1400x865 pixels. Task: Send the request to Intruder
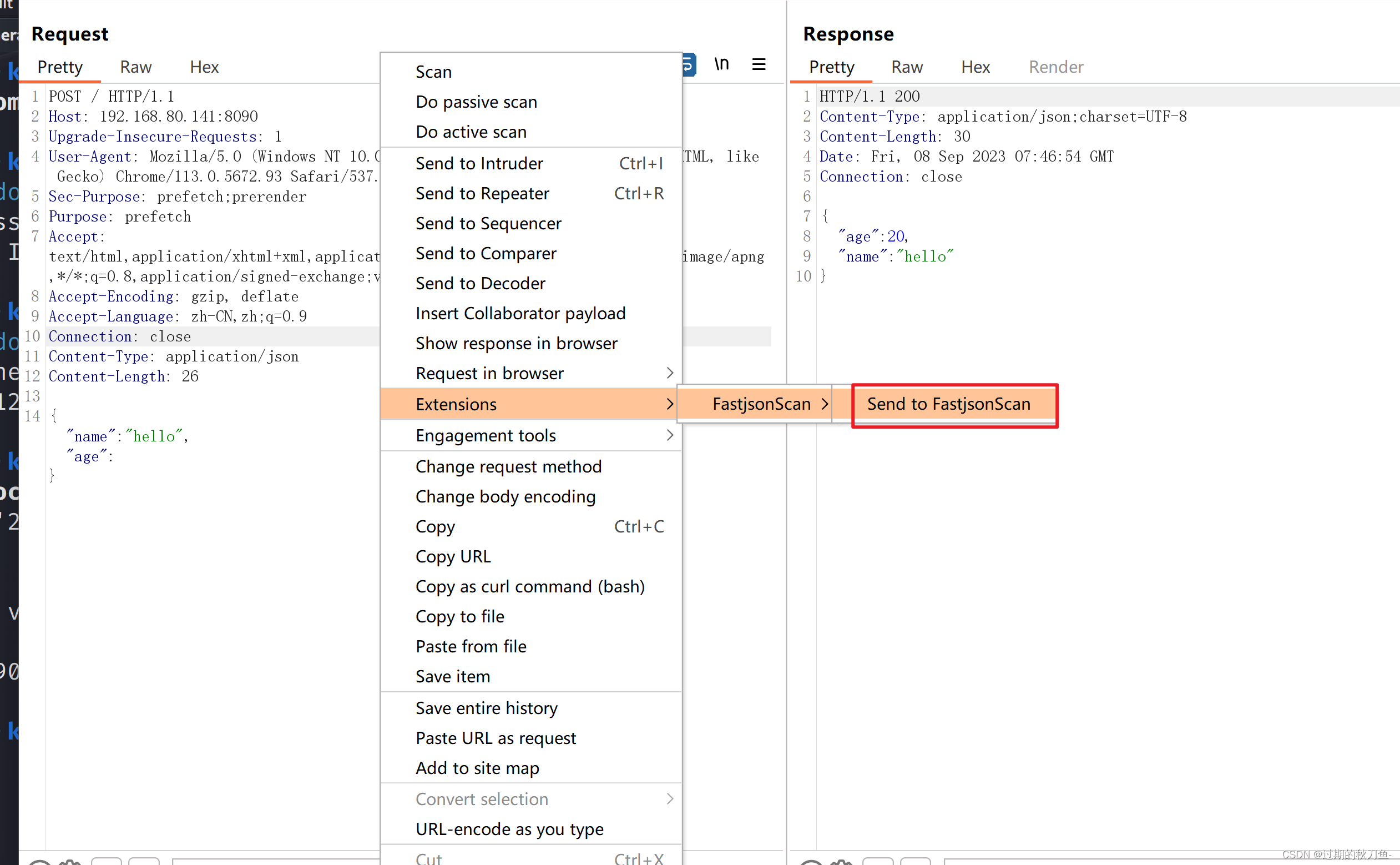[531, 164]
